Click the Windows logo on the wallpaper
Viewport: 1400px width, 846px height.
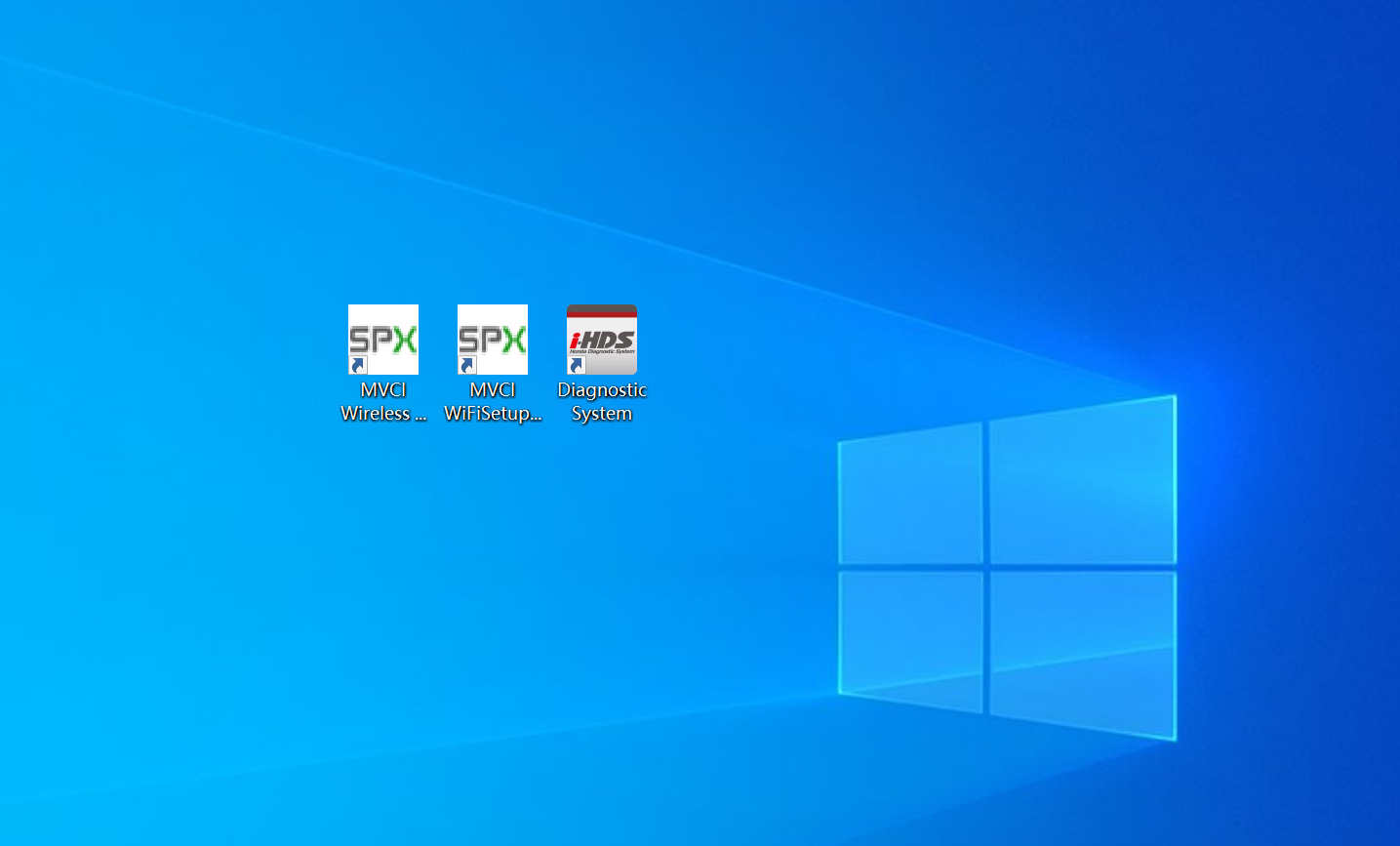(x=1005, y=566)
